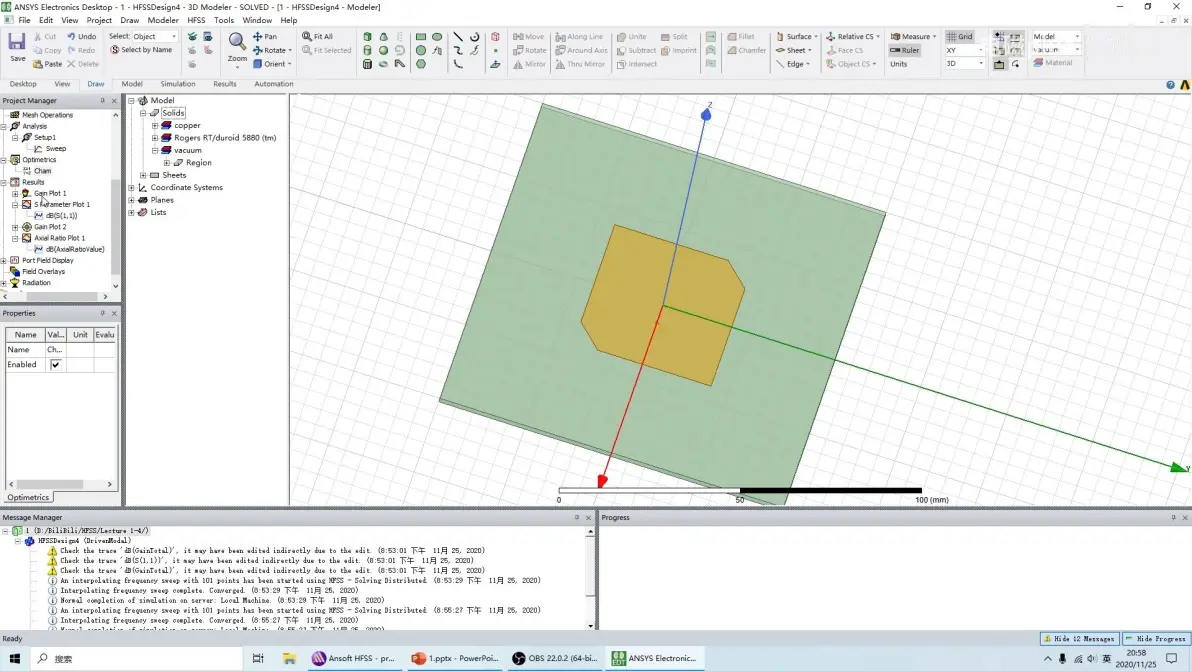Save the project with the Save icon
The image size is (1192, 671).
[x=17, y=42]
